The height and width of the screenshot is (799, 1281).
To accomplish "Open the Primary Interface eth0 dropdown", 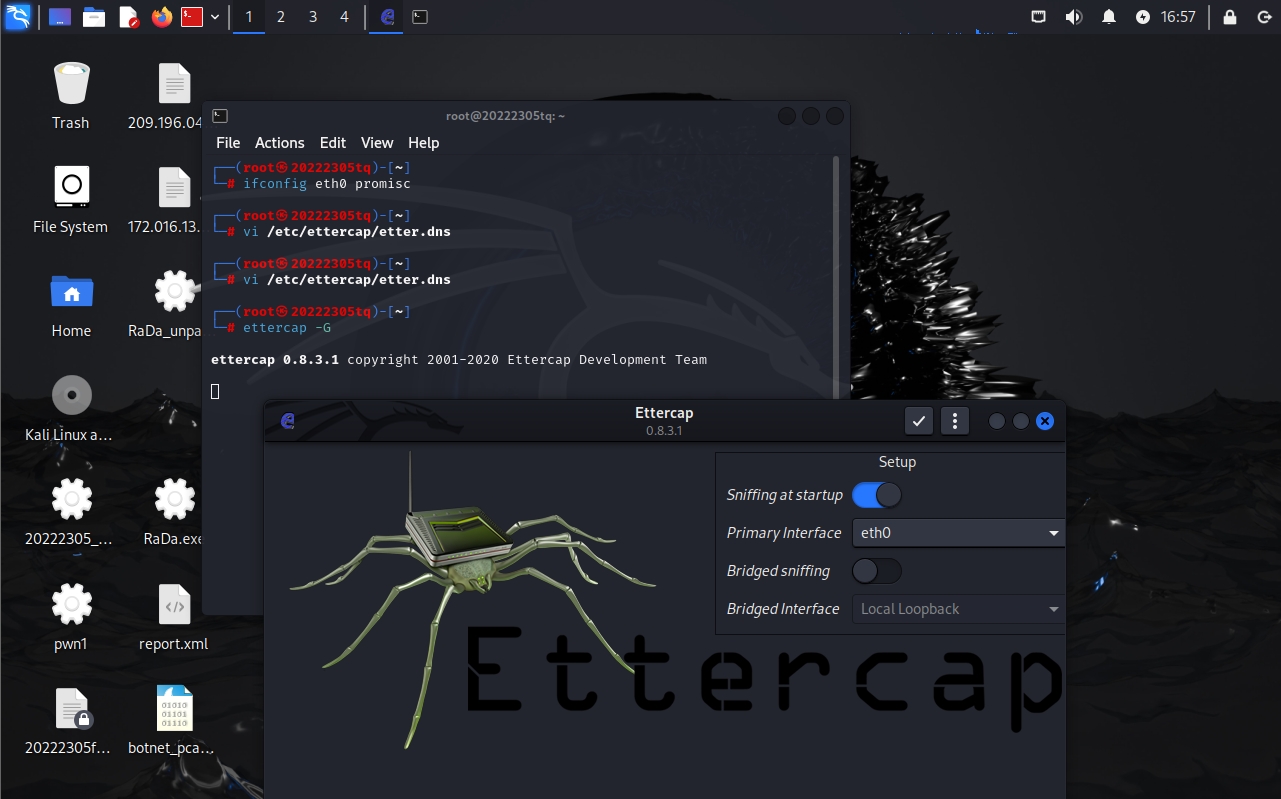I will (x=958, y=533).
